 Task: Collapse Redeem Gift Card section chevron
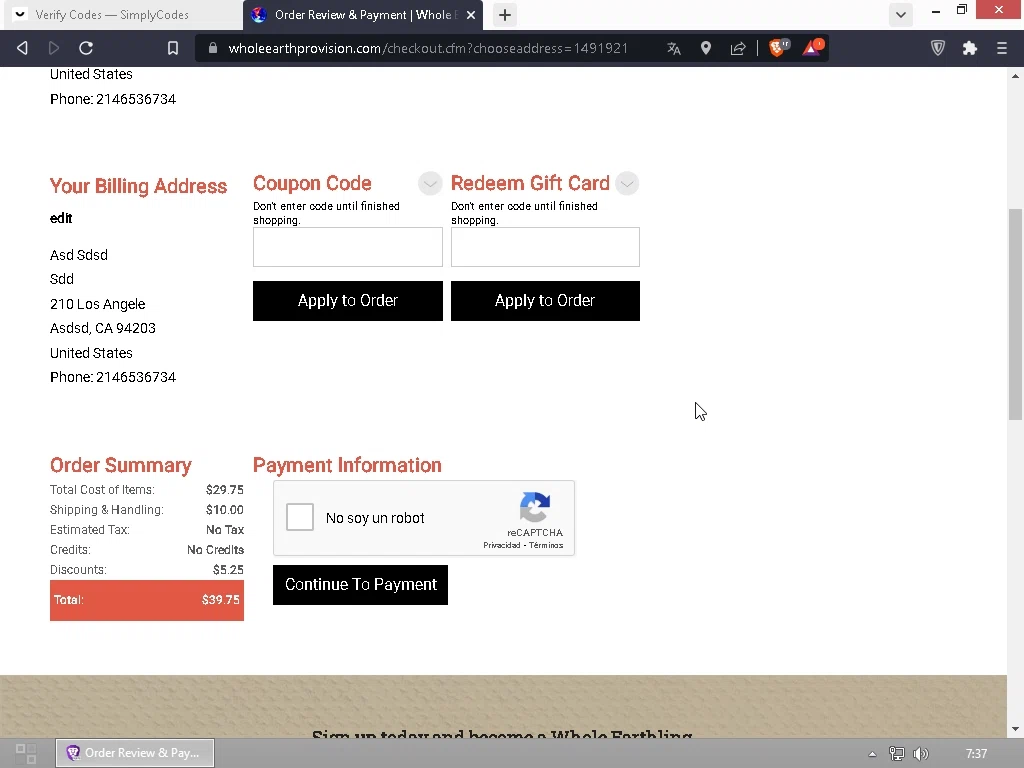pos(627,184)
